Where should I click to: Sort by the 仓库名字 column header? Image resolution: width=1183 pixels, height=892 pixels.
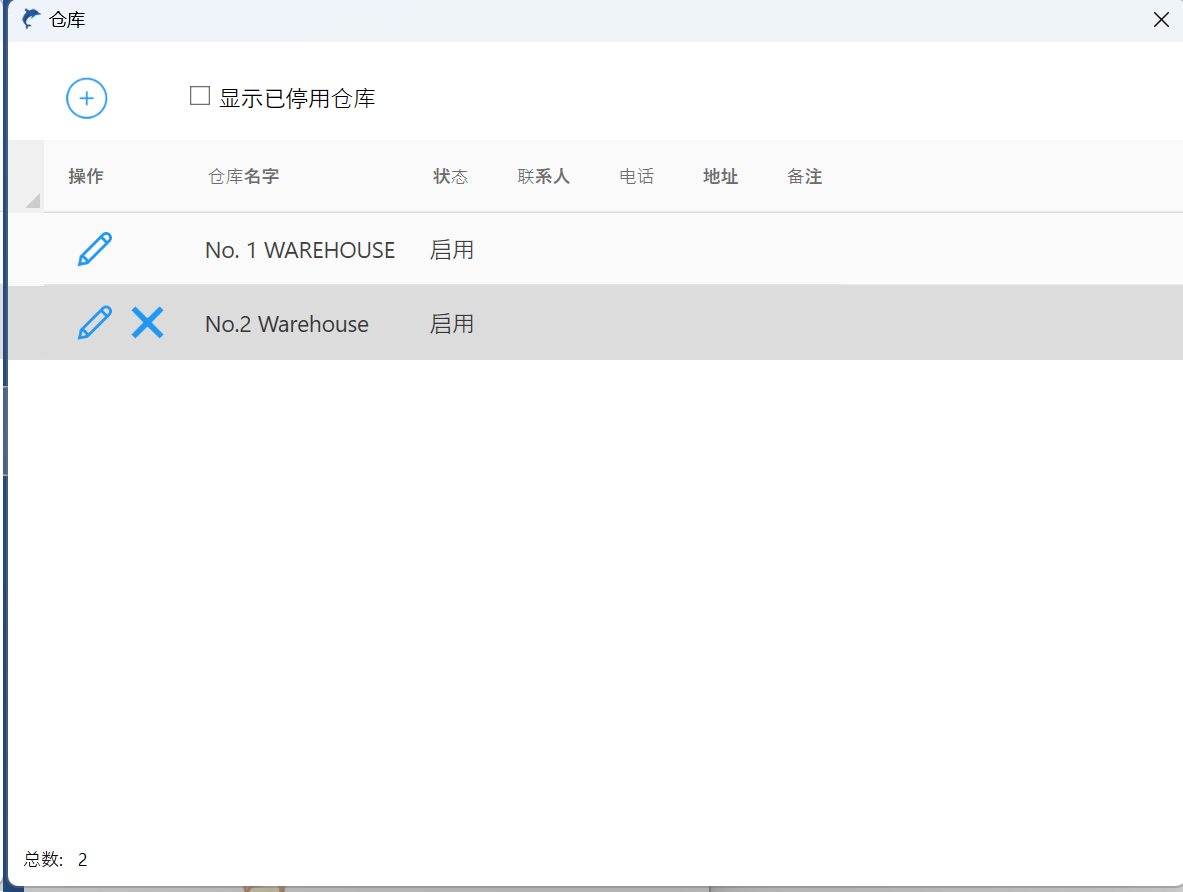pos(243,177)
